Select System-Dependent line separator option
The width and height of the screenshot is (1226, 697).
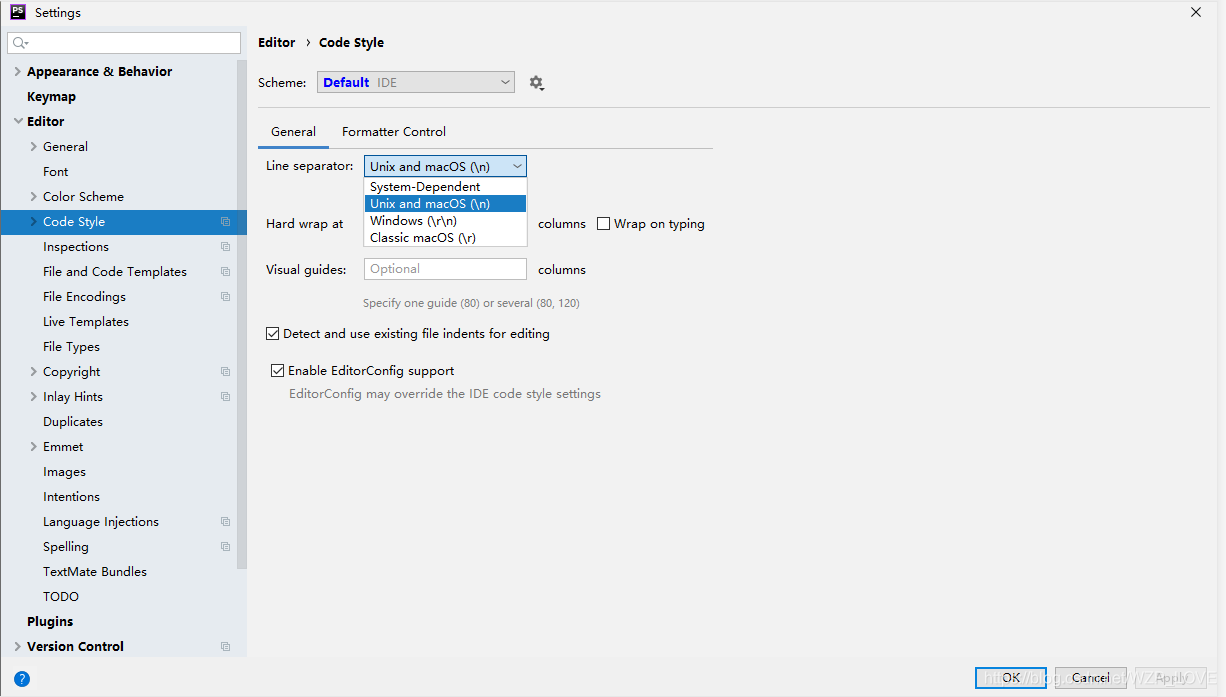(445, 187)
